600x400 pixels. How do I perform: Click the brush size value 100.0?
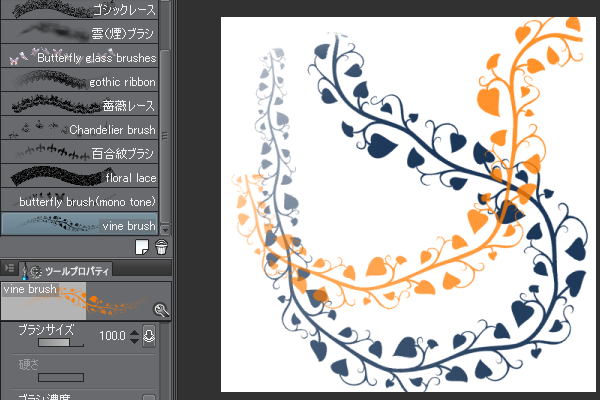(x=112, y=336)
